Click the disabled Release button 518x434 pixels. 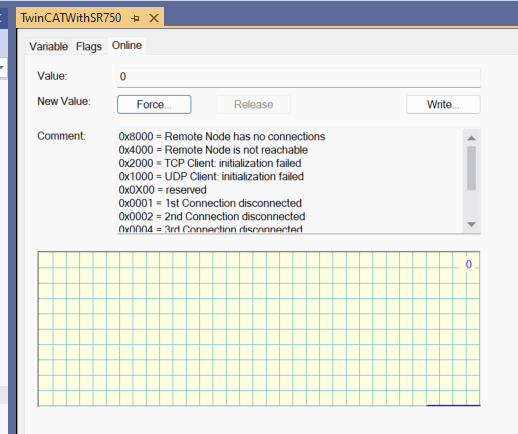(253, 104)
